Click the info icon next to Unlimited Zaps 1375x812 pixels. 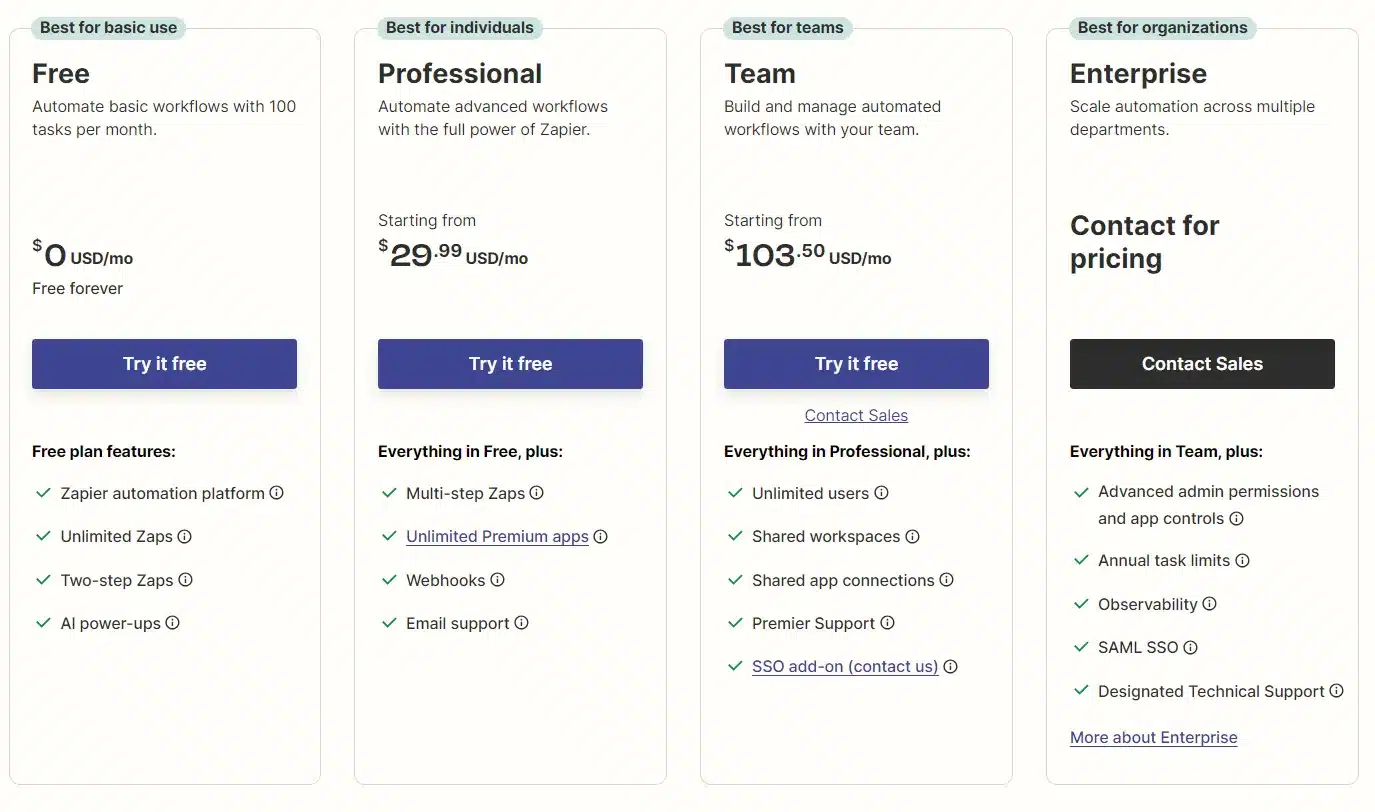[x=184, y=536]
